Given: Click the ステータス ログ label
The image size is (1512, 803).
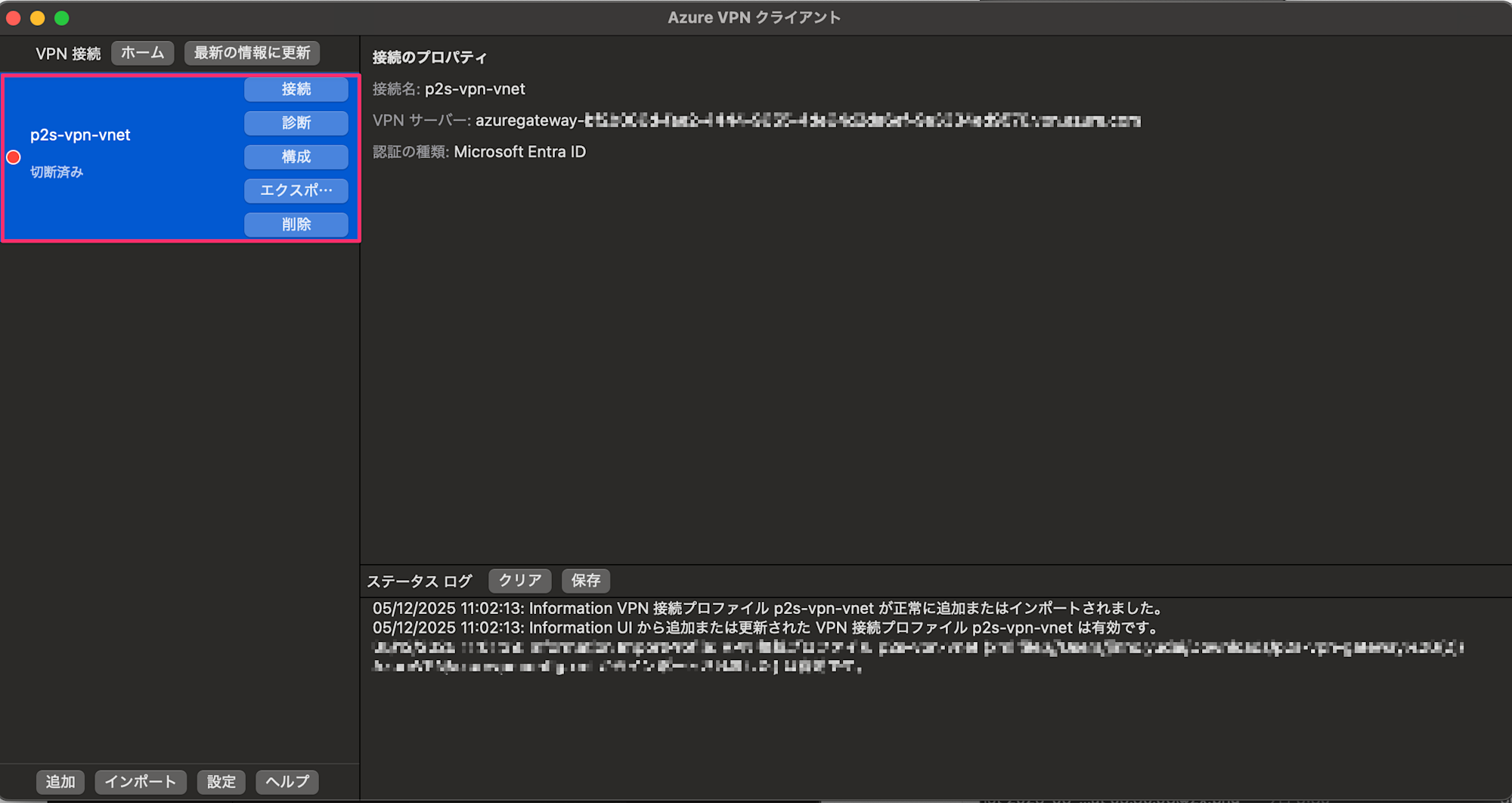Looking at the screenshot, I should 420,581.
